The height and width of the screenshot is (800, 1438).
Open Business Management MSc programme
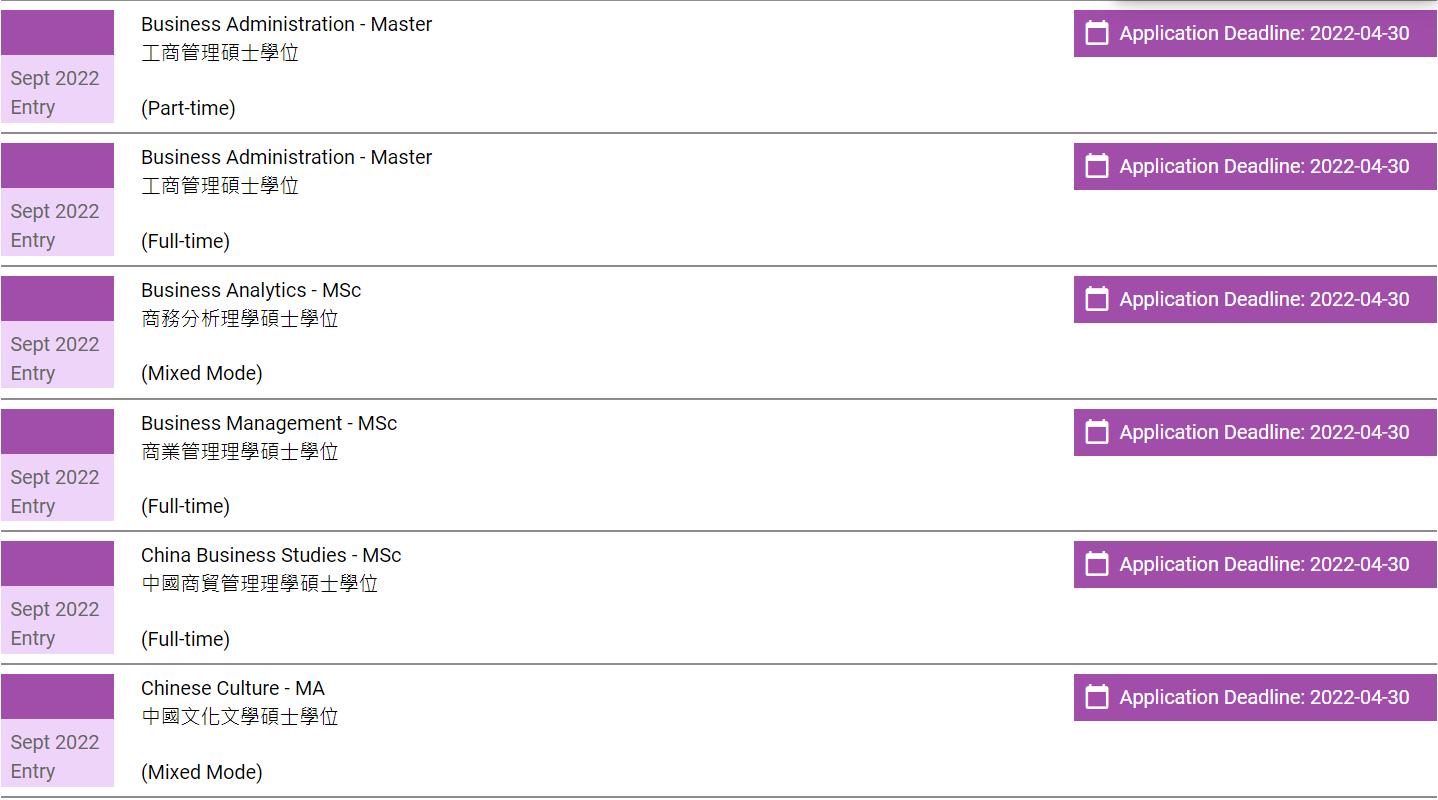[x=269, y=423]
